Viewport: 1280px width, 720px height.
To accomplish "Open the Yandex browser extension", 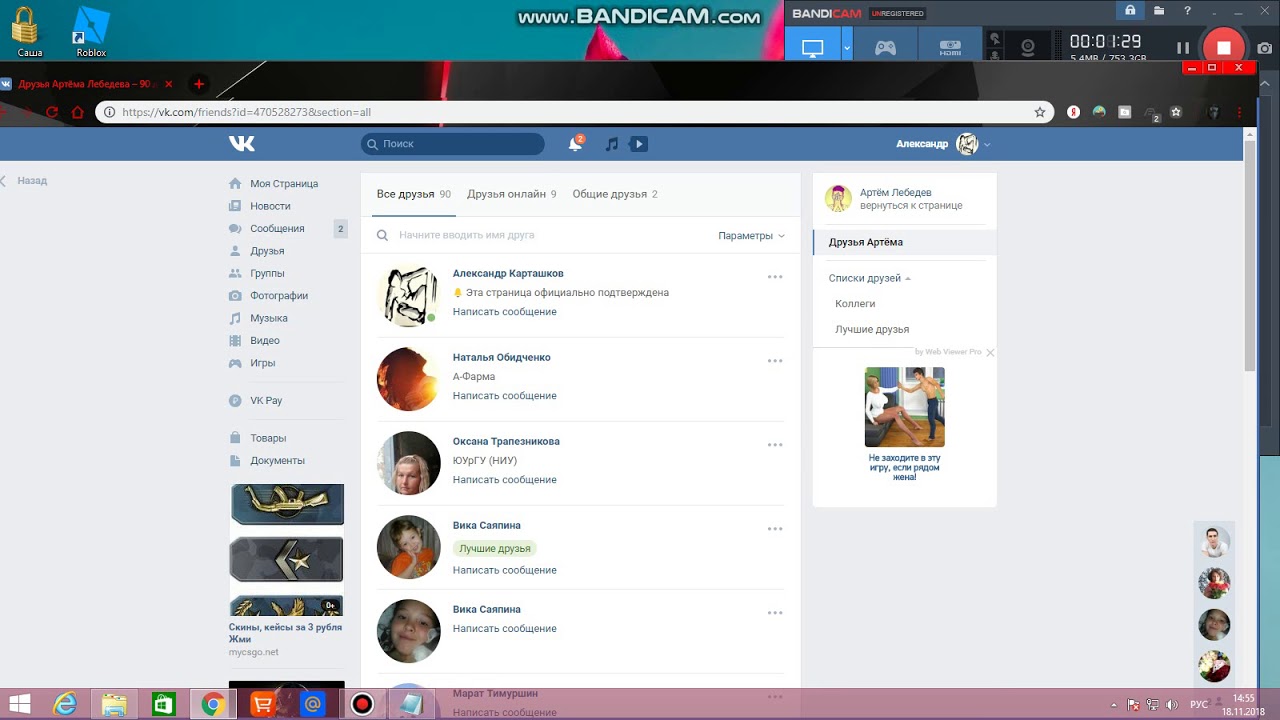I will tap(1073, 112).
